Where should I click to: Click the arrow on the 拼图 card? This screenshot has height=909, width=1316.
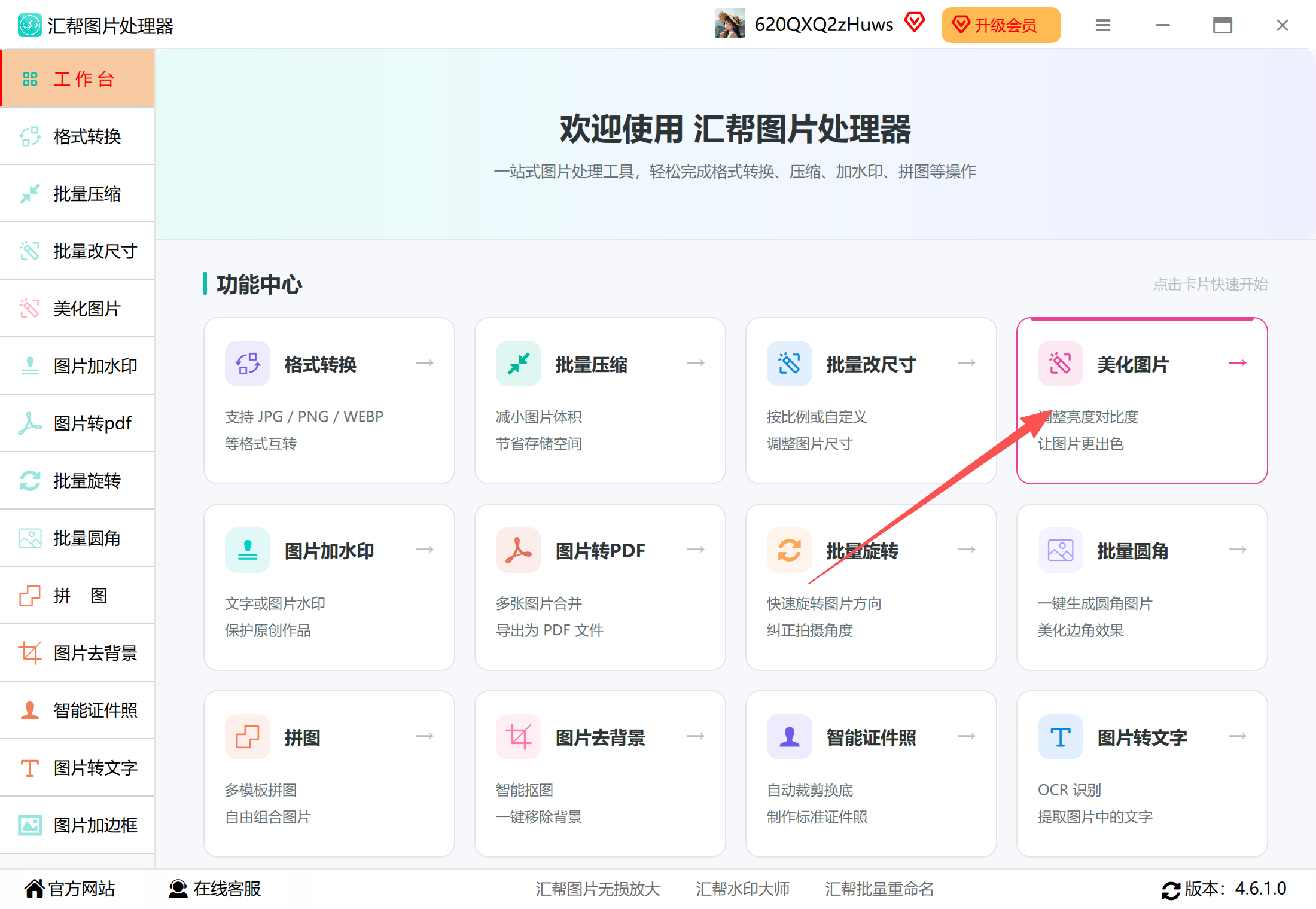pyautogui.click(x=425, y=736)
